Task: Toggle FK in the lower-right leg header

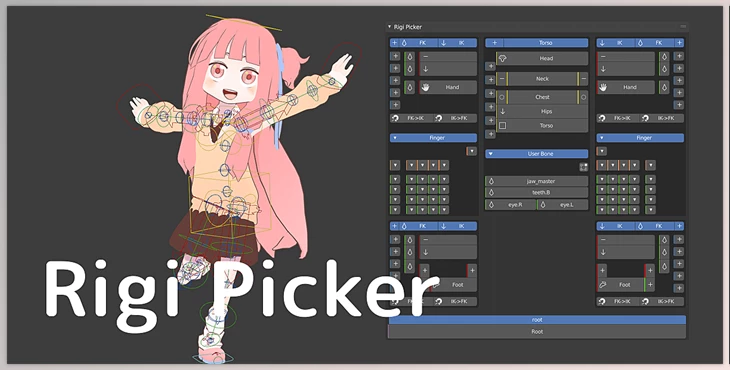Action: [x=655, y=226]
